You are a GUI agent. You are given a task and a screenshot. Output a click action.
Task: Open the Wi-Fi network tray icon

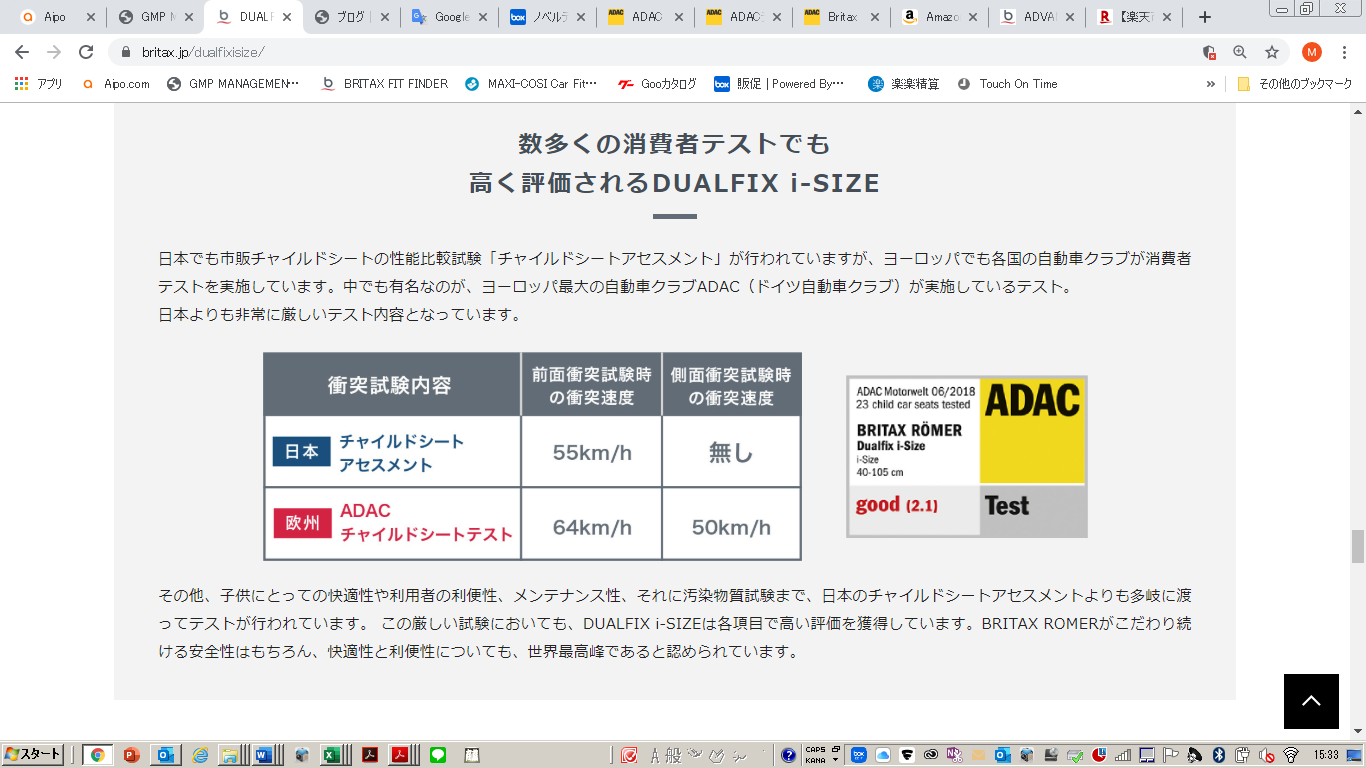point(1291,755)
